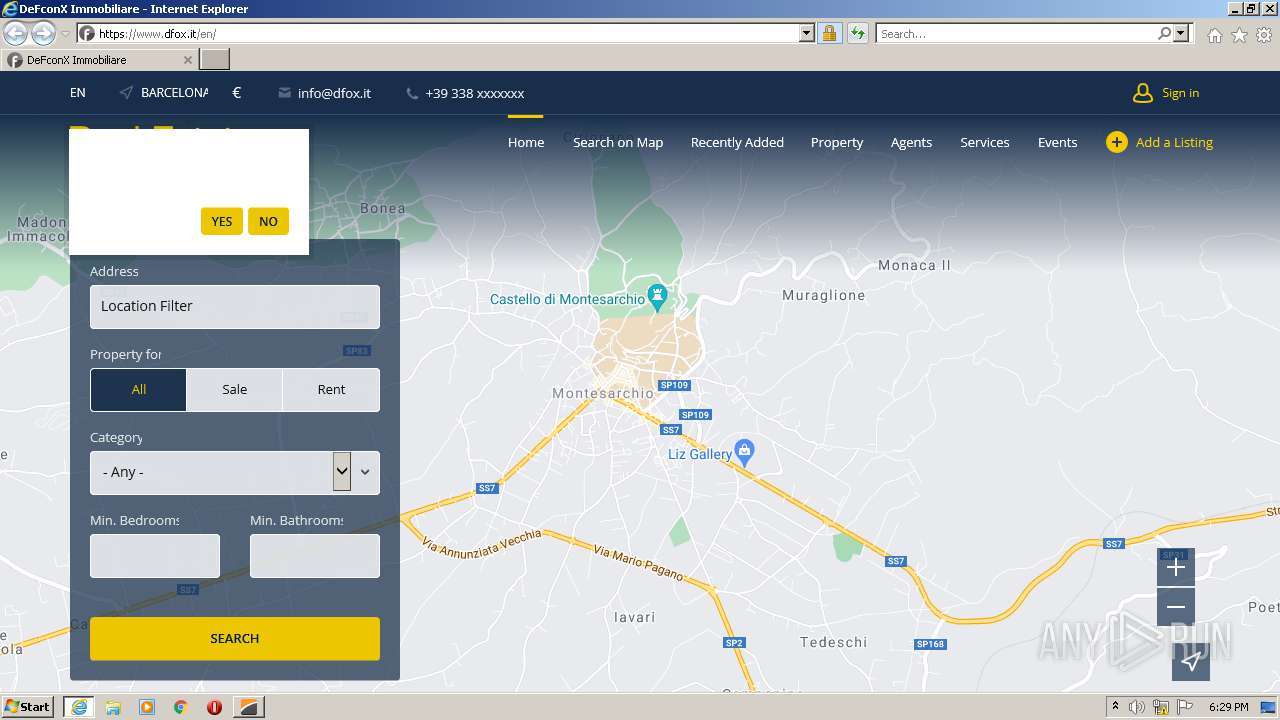Click the Add a Listing link
This screenshot has height=720, width=1280.
[1174, 142]
